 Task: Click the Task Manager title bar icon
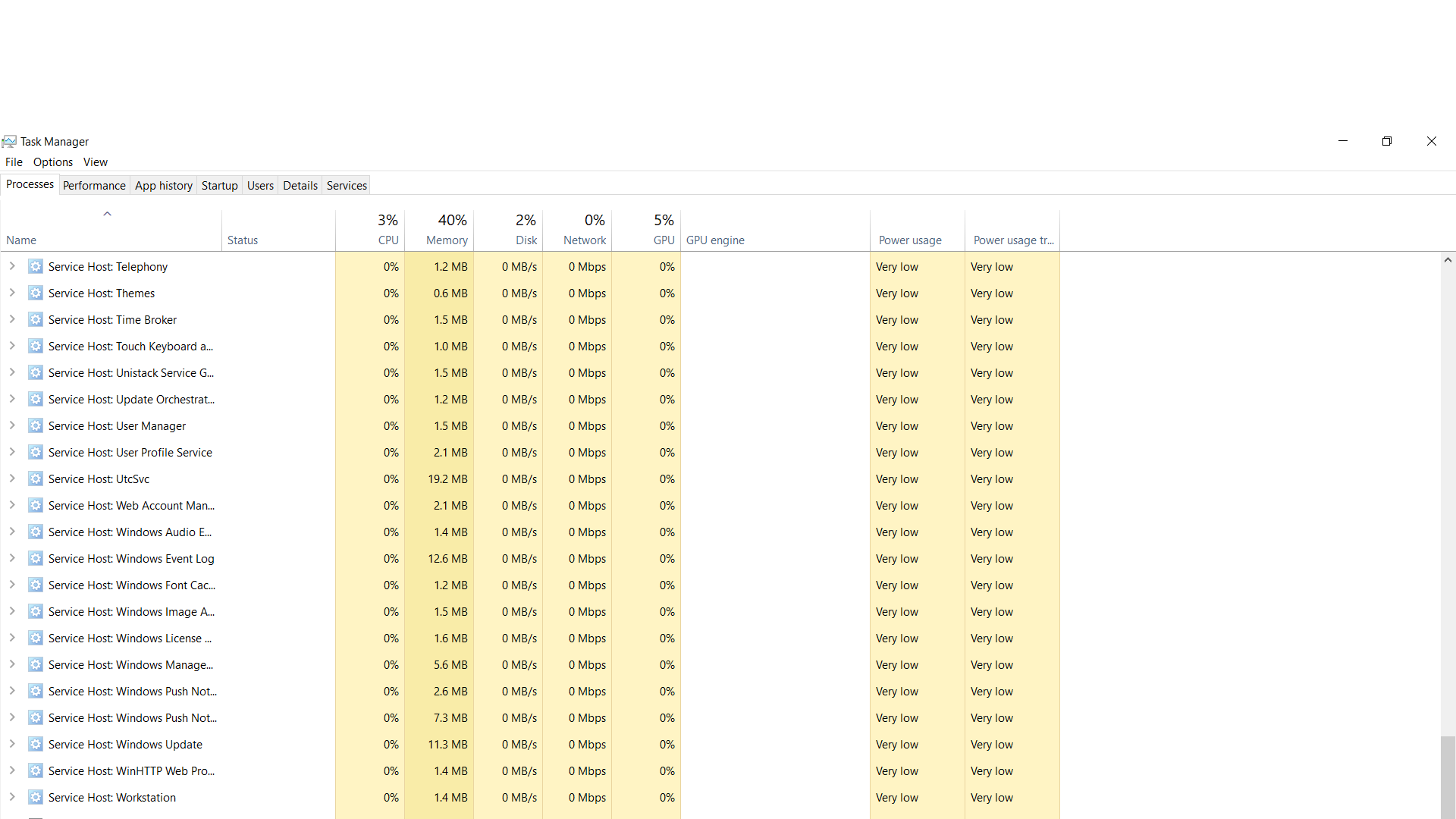(9, 142)
